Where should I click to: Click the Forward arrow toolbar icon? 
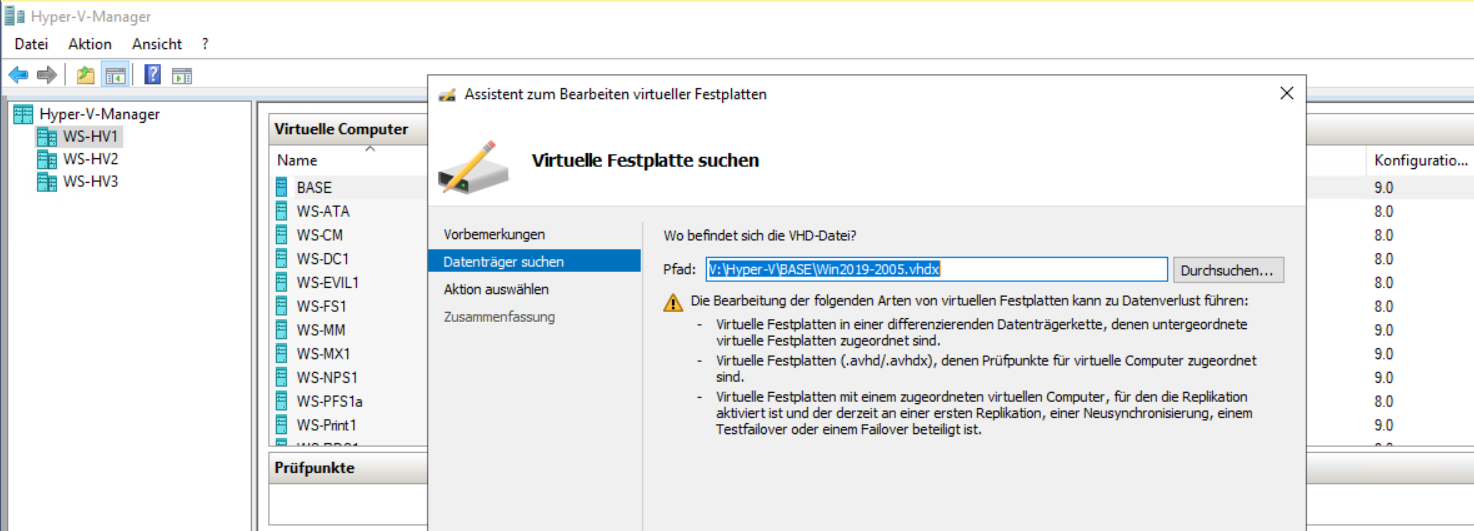pos(46,75)
